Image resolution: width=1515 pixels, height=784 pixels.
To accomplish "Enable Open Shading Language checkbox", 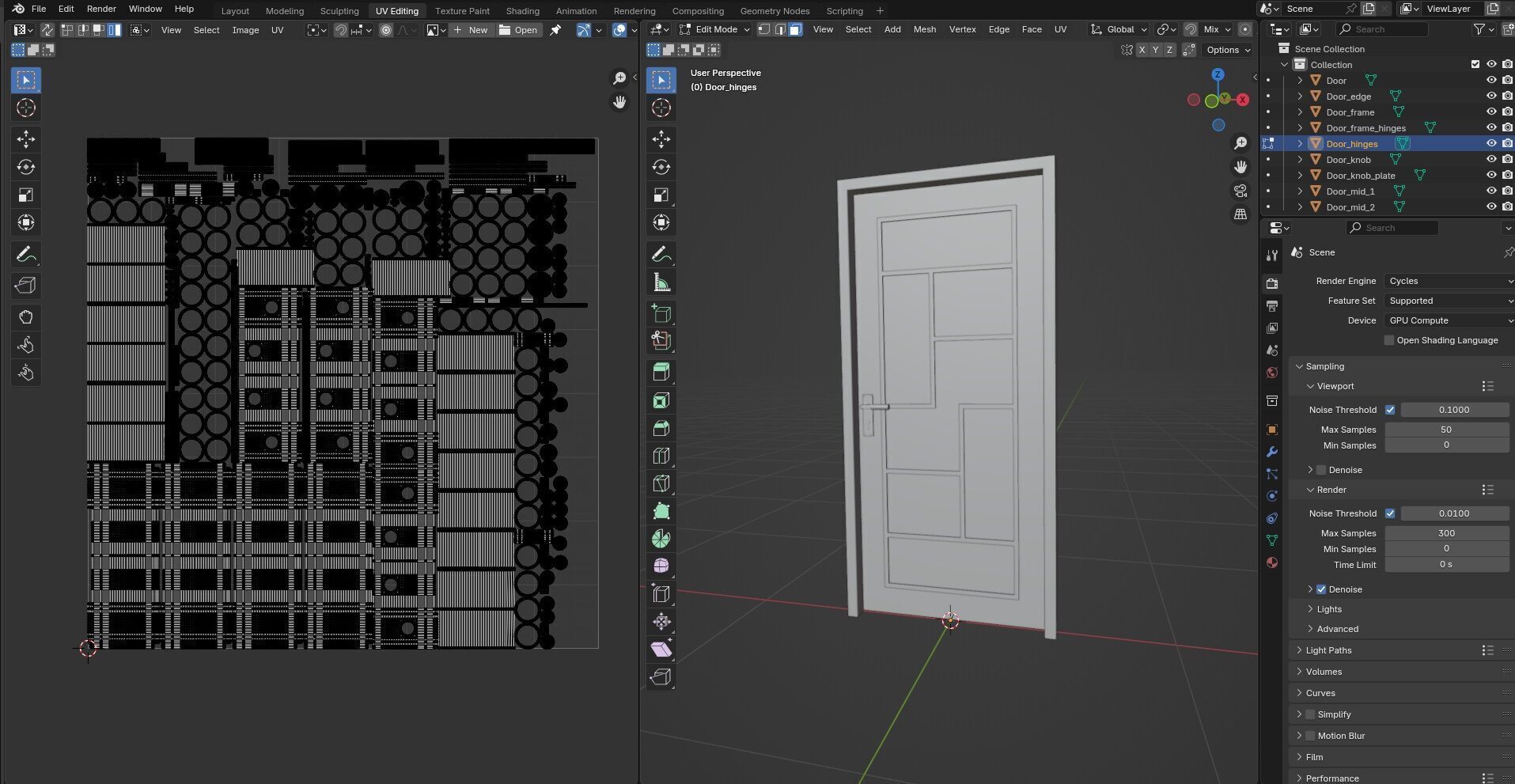I will click(x=1389, y=340).
